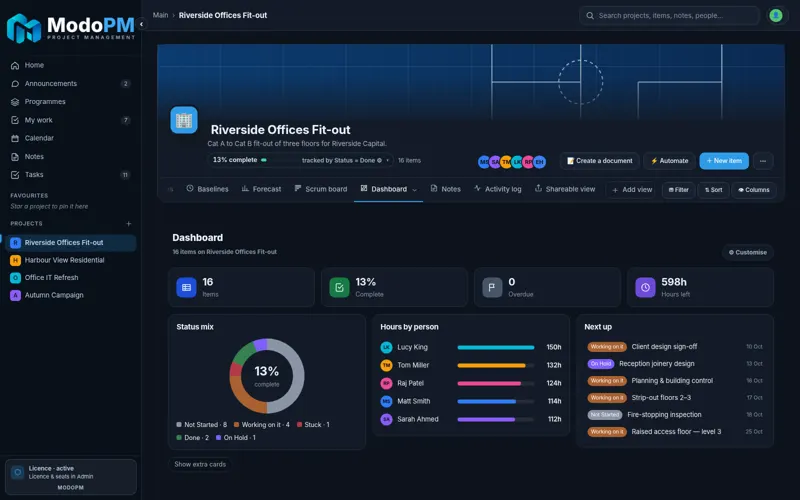800x500 pixels.
Task: Switch to the Forecast tab
Action: pyautogui.click(x=261, y=189)
